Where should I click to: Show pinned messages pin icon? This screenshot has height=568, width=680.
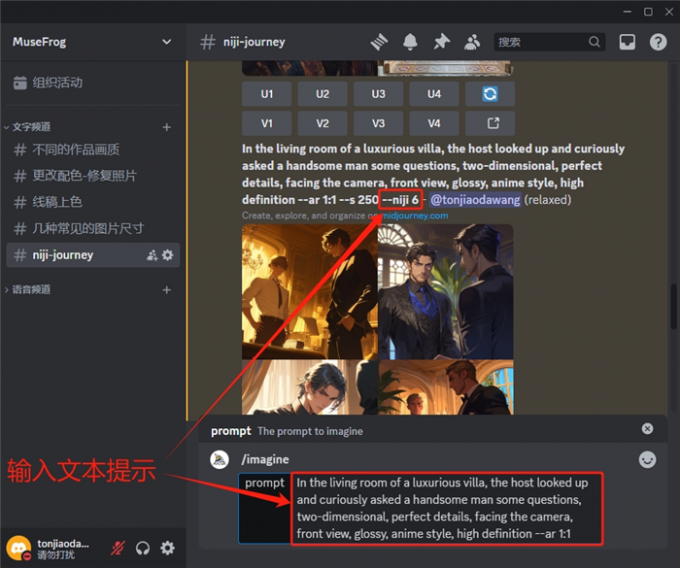441,42
